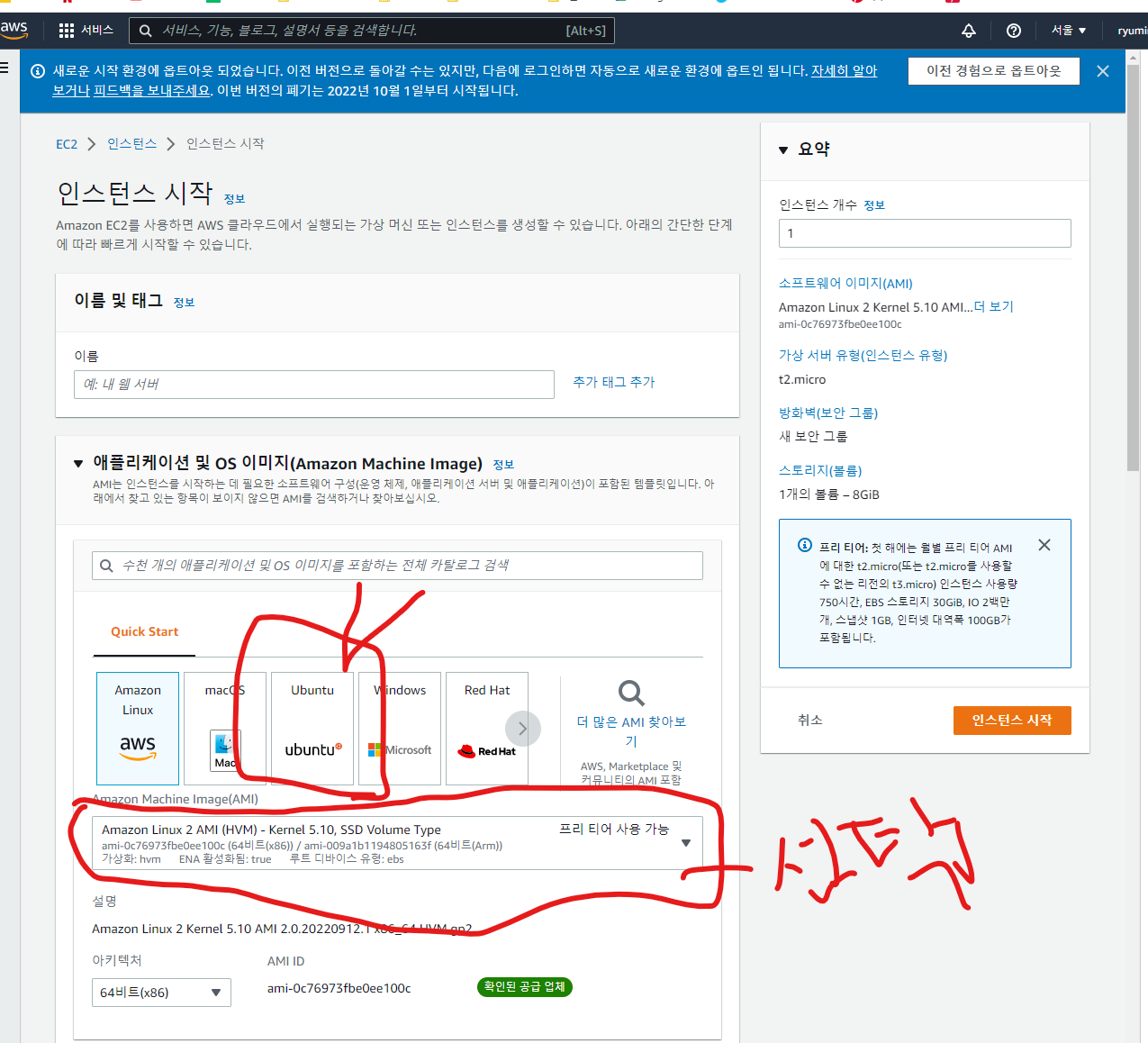
Task: Collapse the application and OS image section
Action: [x=78, y=464]
